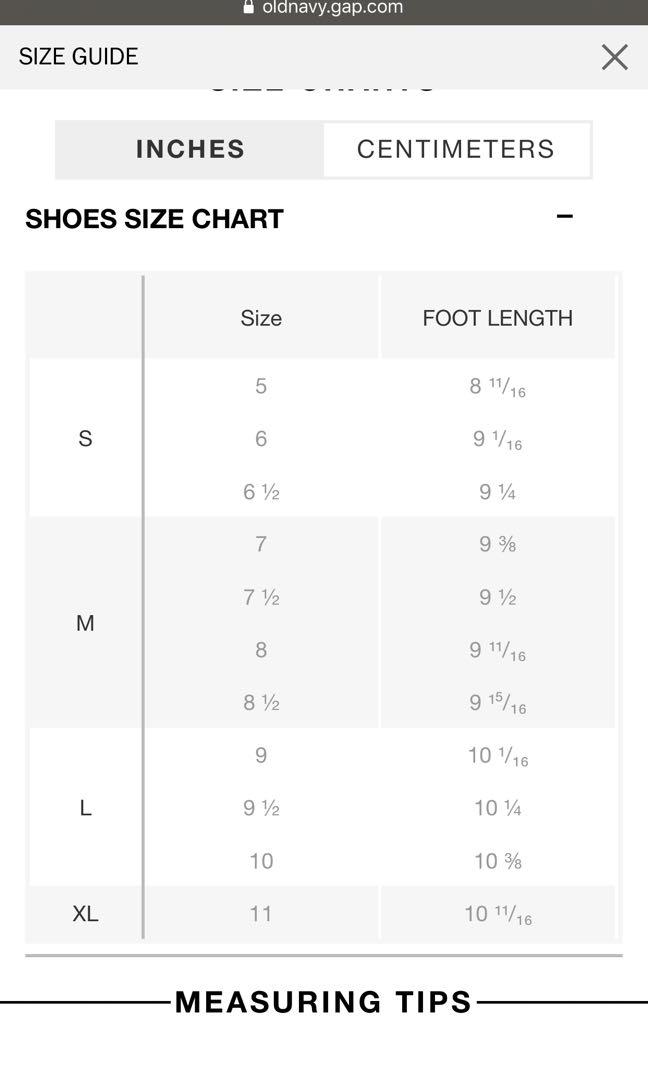Select the M size group cell
648x1080 pixels.
pyautogui.click(x=85, y=623)
